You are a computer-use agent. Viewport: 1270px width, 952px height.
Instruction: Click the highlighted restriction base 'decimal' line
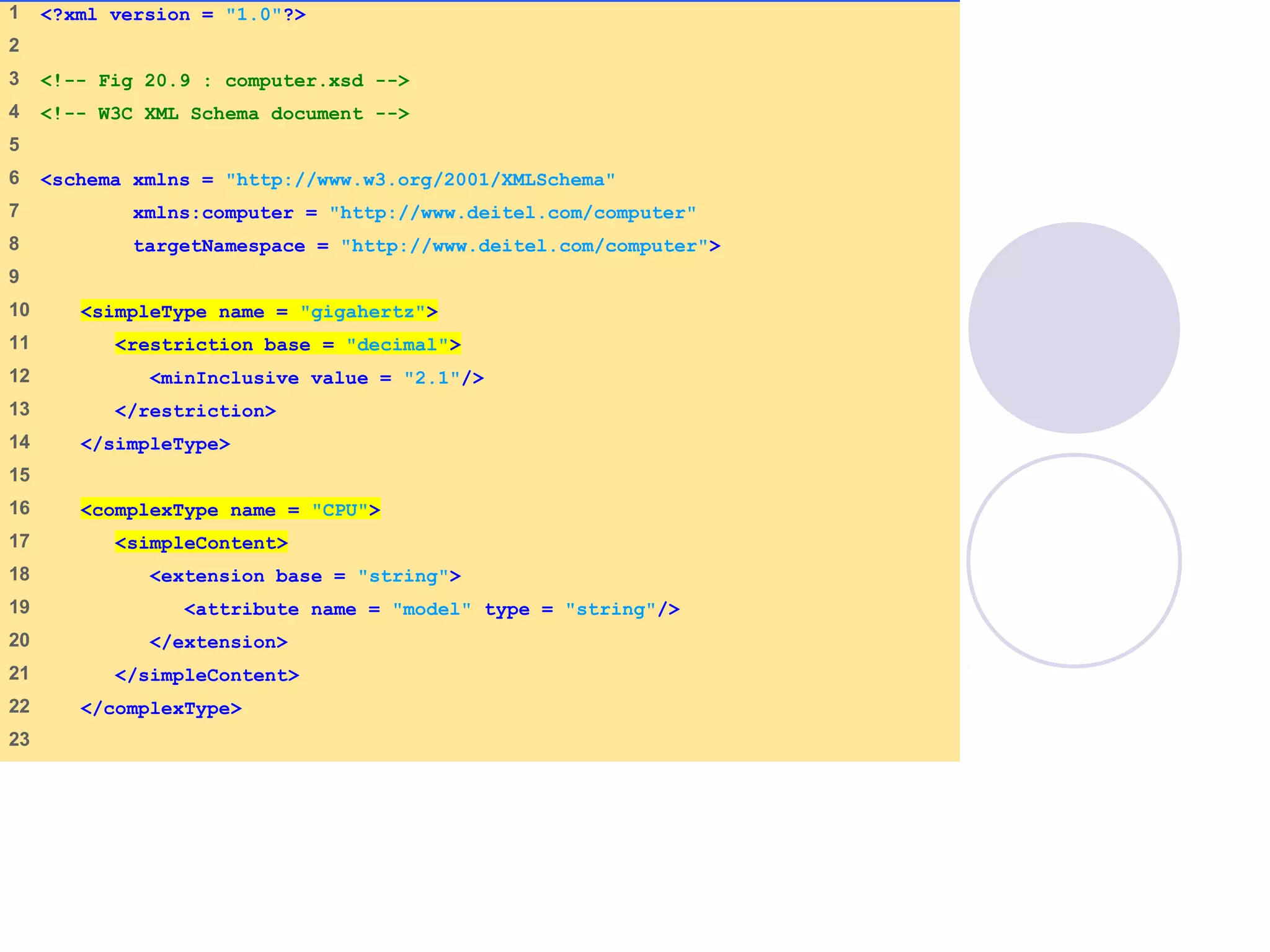(288, 345)
